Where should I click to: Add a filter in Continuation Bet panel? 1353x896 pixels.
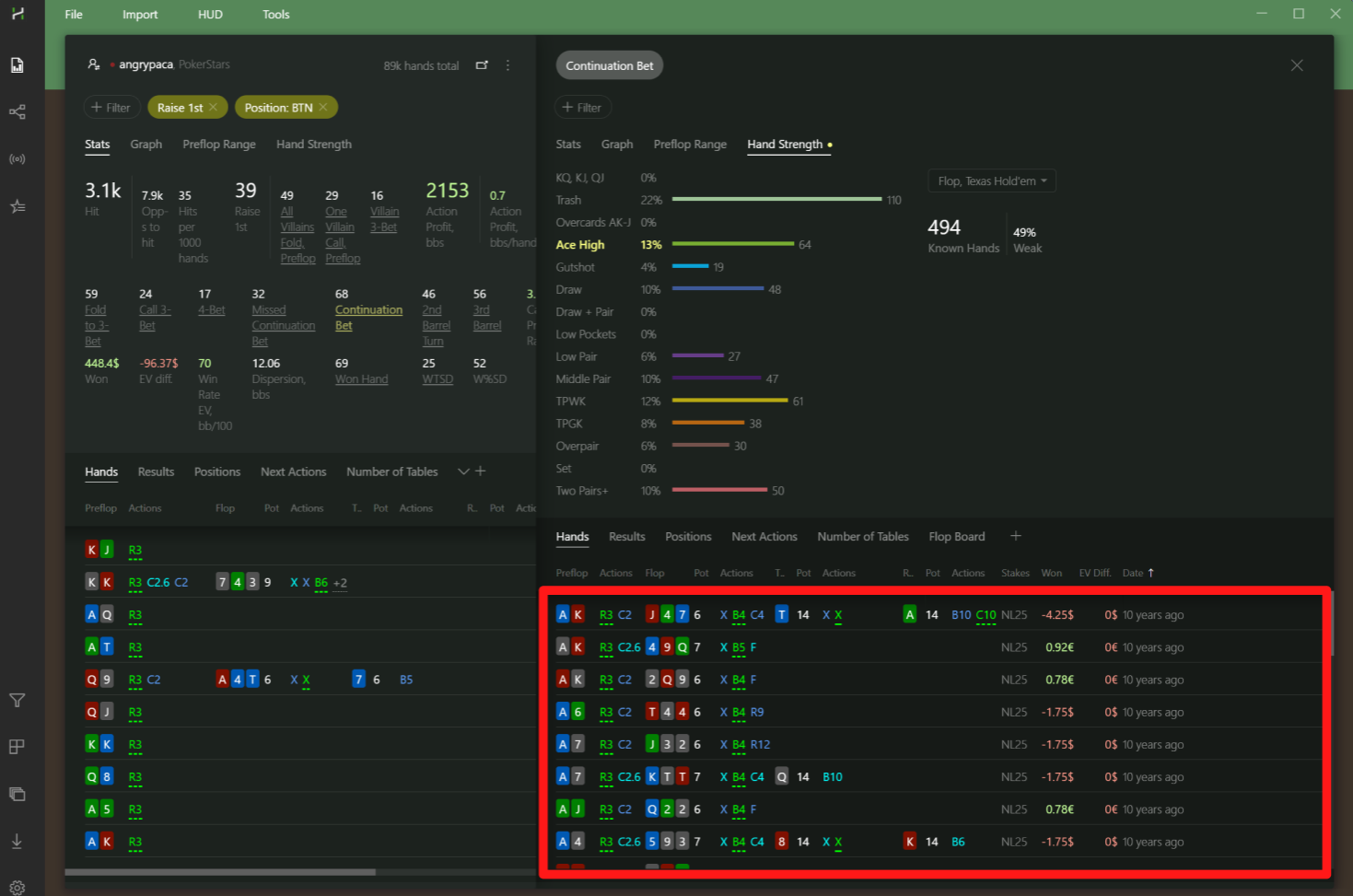click(x=582, y=107)
